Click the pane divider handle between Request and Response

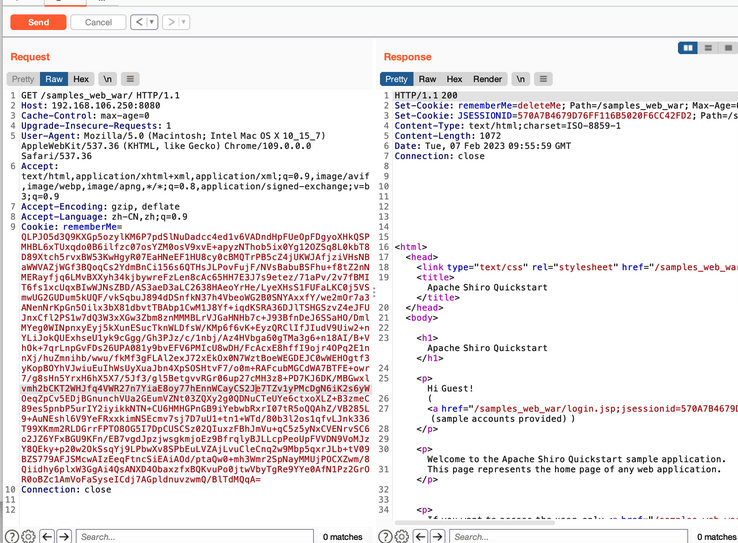pos(374,293)
